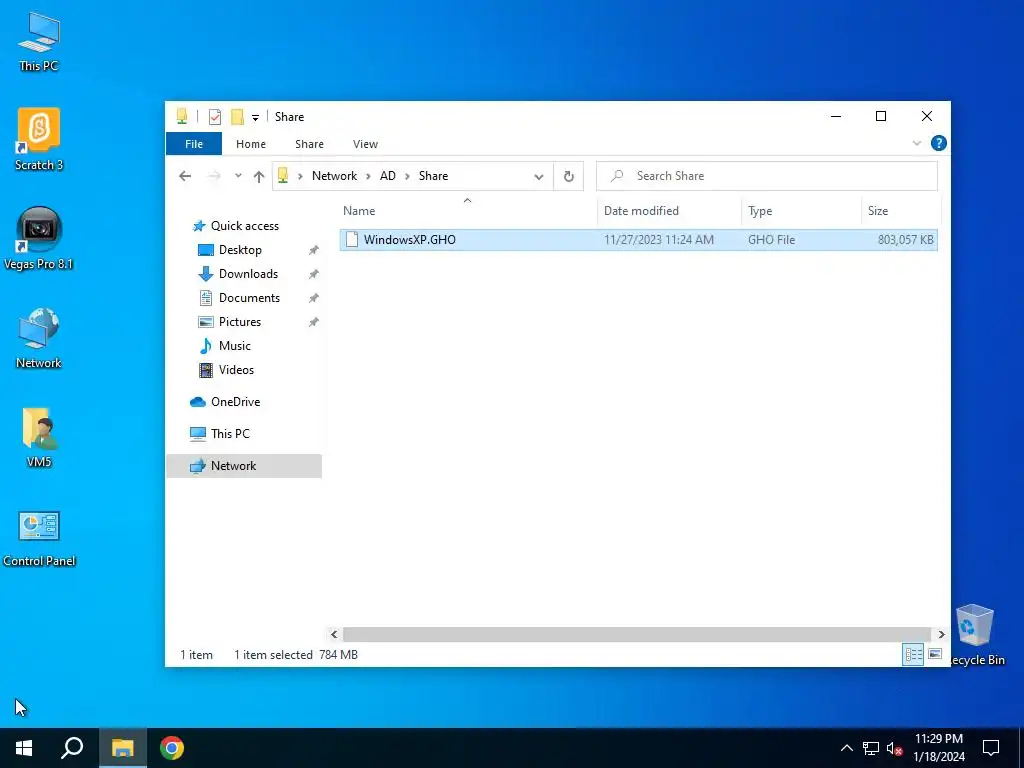
Task: Expand the ribbon with the chevron
Action: pyautogui.click(x=917, y=143)
